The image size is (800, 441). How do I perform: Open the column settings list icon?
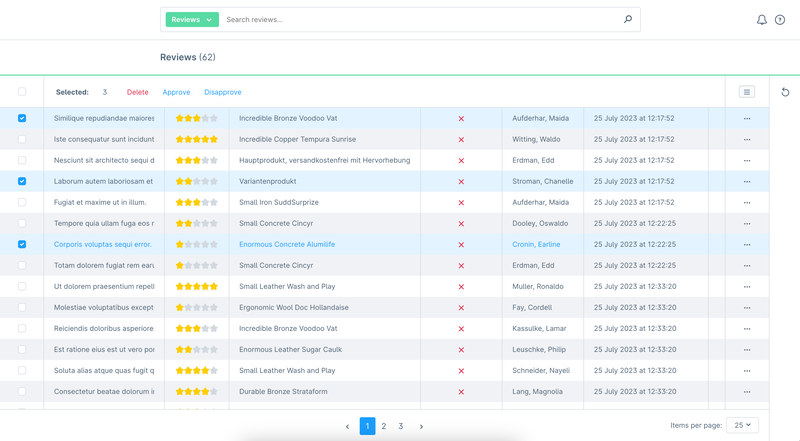[746, 92]
